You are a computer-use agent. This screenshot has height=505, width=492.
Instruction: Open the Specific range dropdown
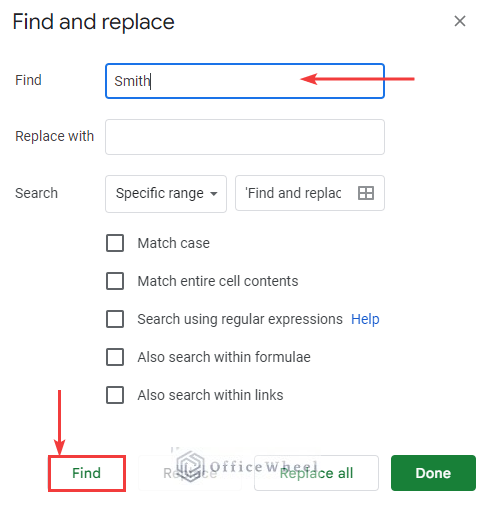(166, 194)
